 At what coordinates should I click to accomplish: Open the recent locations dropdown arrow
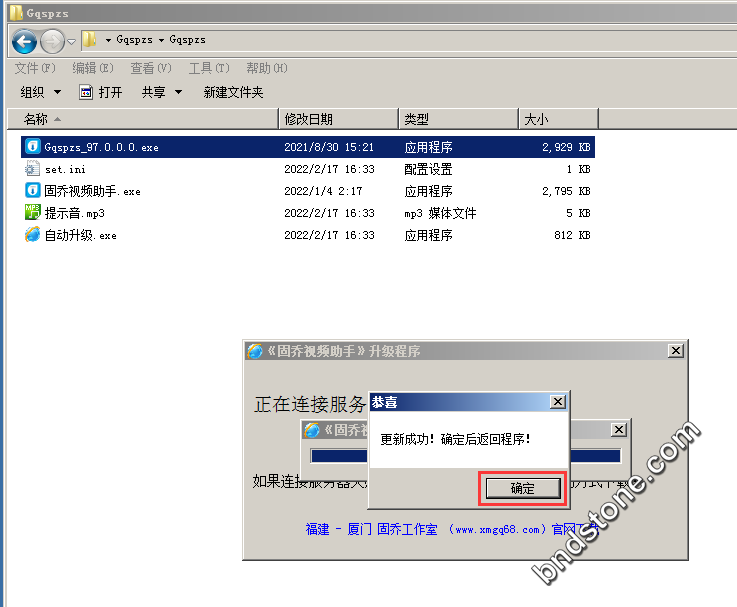click(71, 42)
